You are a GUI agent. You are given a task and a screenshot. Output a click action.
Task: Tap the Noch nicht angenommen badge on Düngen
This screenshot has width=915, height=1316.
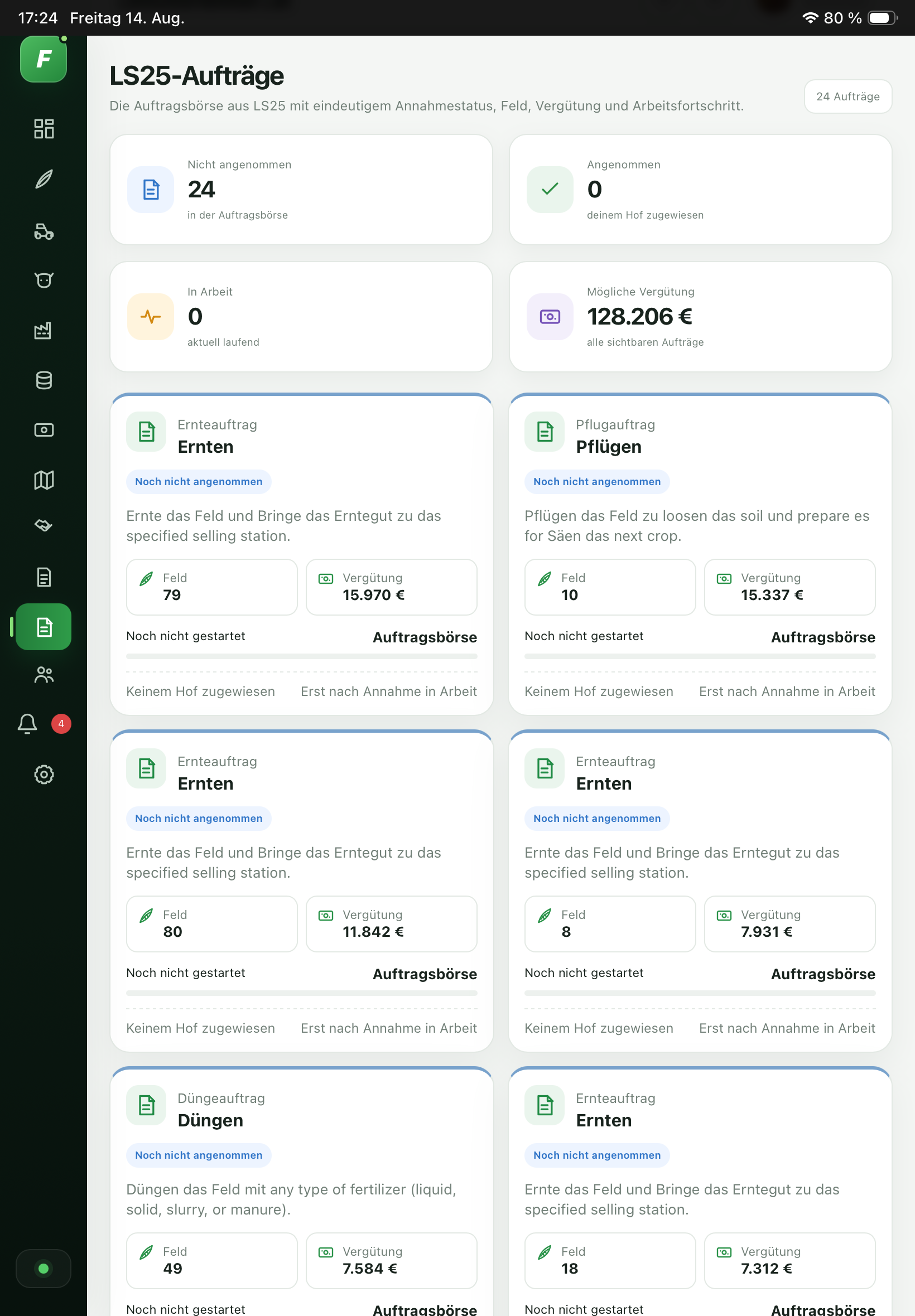[x=199, y=1155]
